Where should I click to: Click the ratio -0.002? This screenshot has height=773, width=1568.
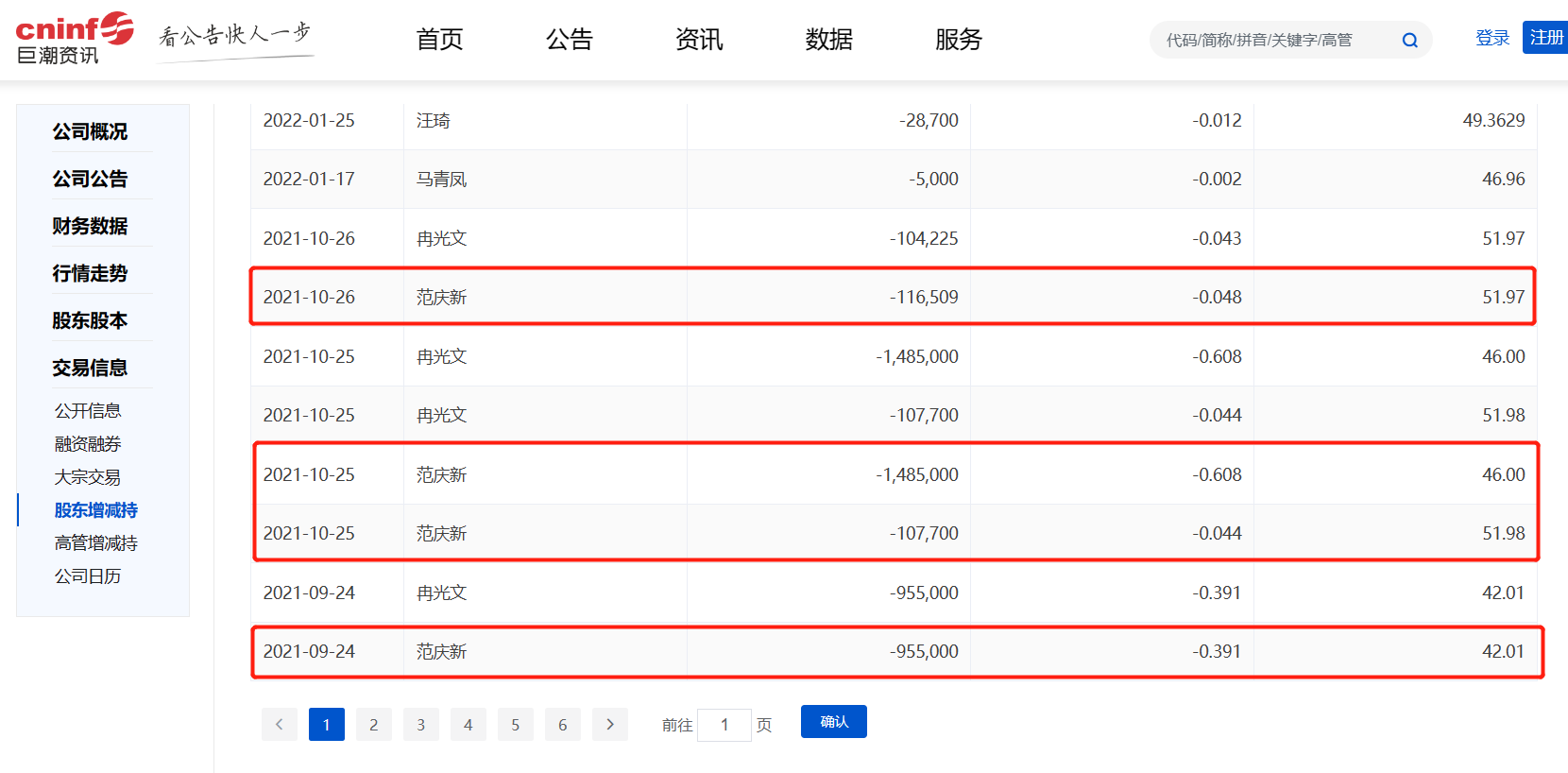click(x=1217, y=179)
